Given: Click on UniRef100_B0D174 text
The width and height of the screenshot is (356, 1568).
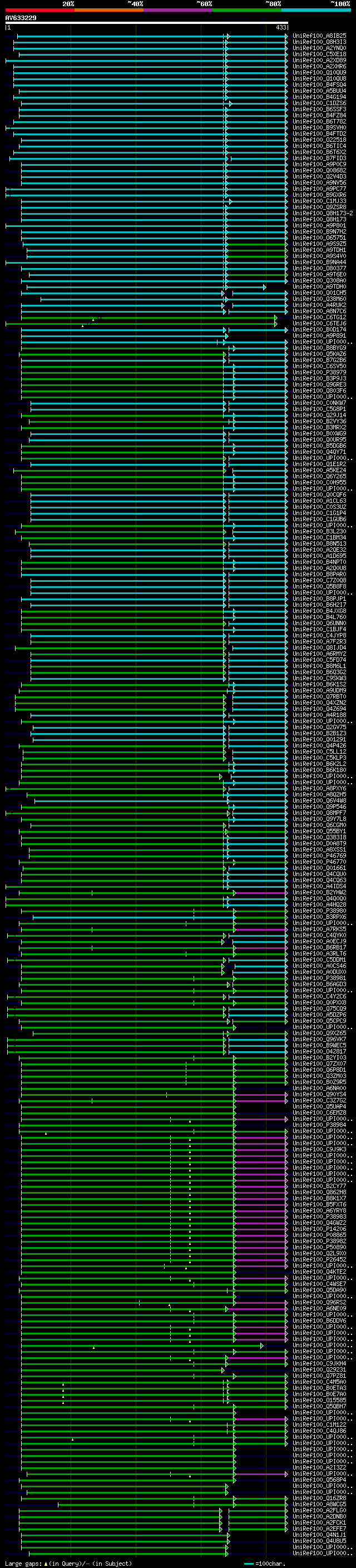Looking at the screenshot, I should [319, 329].
